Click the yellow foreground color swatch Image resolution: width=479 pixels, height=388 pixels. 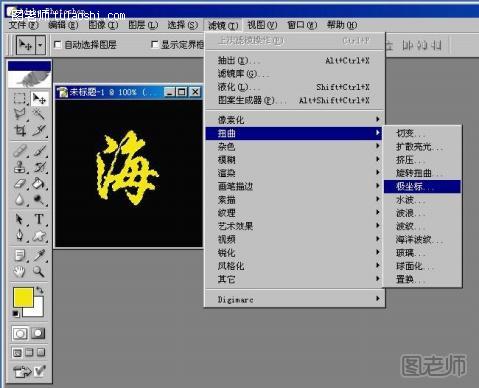pyautogui.click(x=23, y=297)
